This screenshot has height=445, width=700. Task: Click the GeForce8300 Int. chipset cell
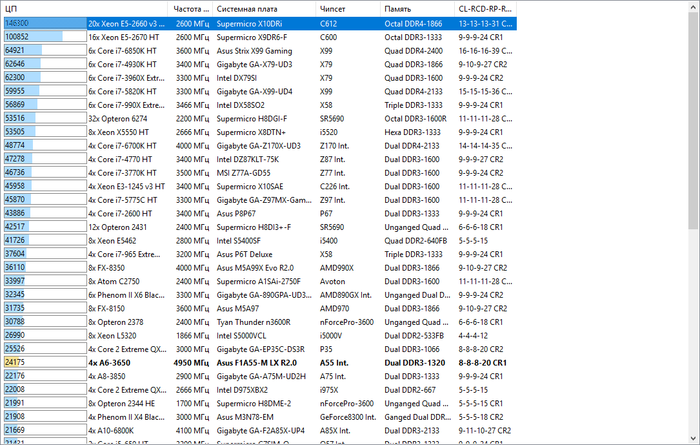tap(348, 416)
